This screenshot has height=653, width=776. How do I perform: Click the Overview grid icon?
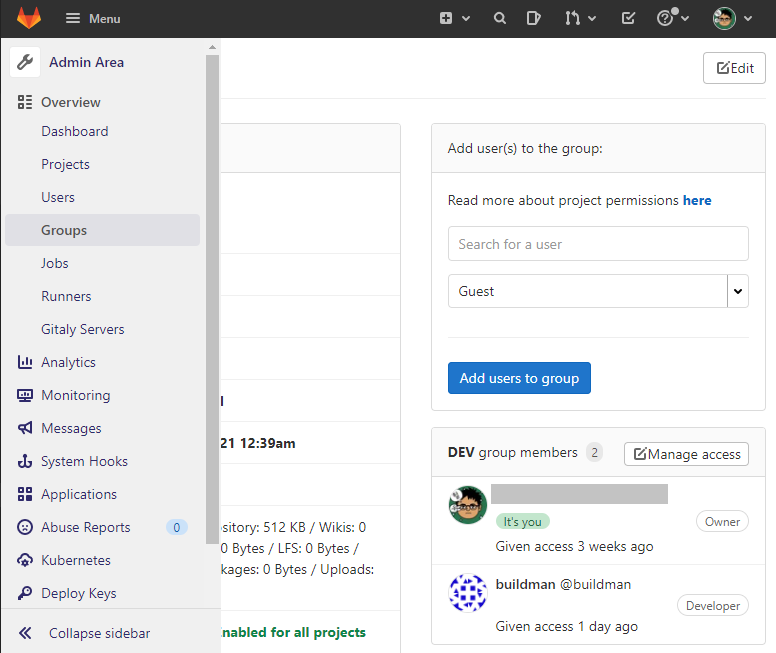25,102
